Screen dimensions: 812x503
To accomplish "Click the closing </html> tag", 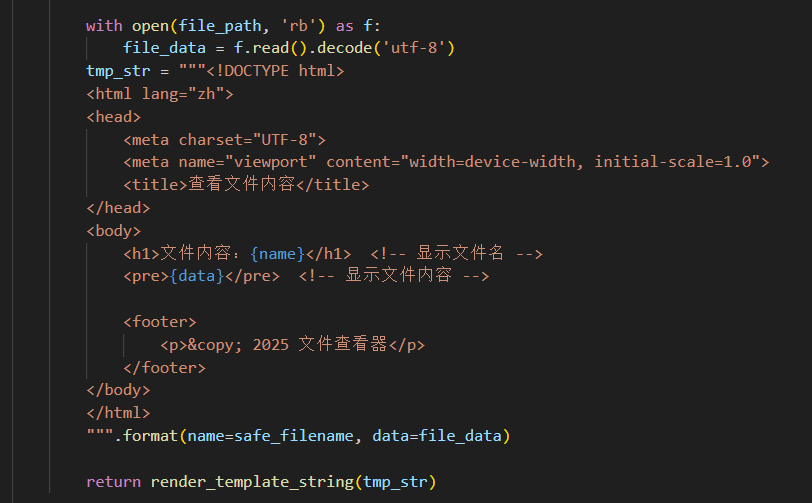I will (x=118, y=413).
